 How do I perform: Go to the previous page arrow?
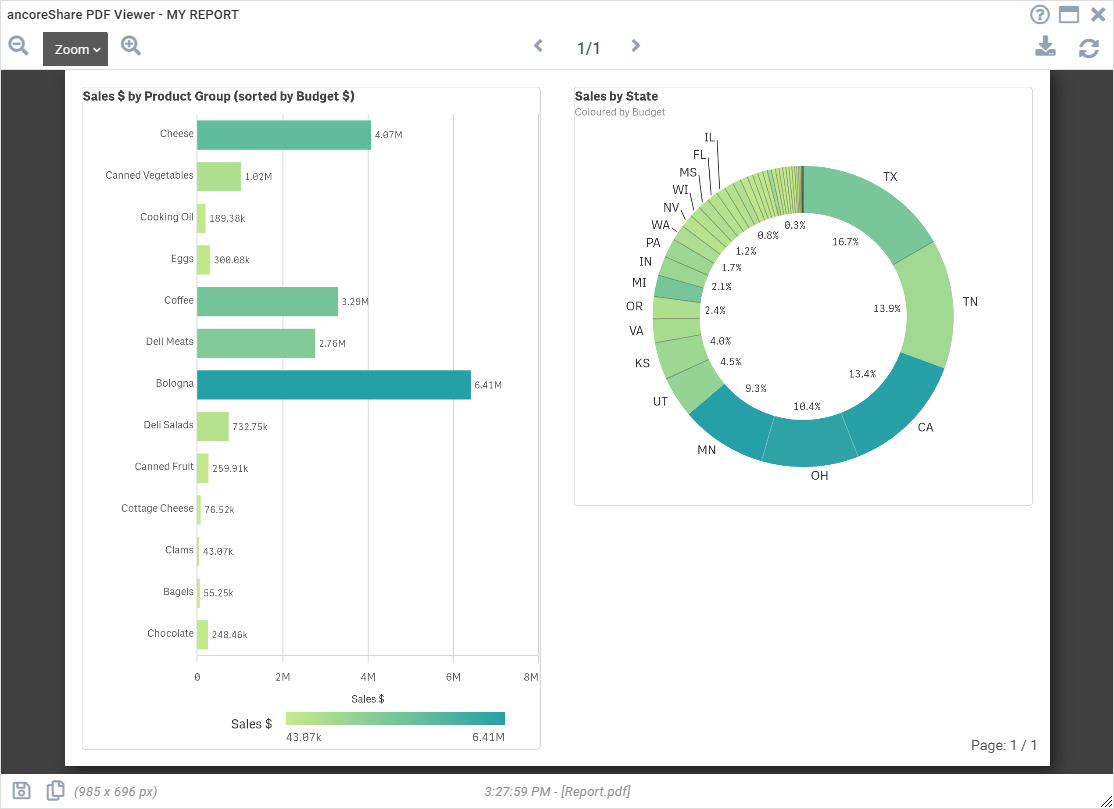tap(539, 46)
